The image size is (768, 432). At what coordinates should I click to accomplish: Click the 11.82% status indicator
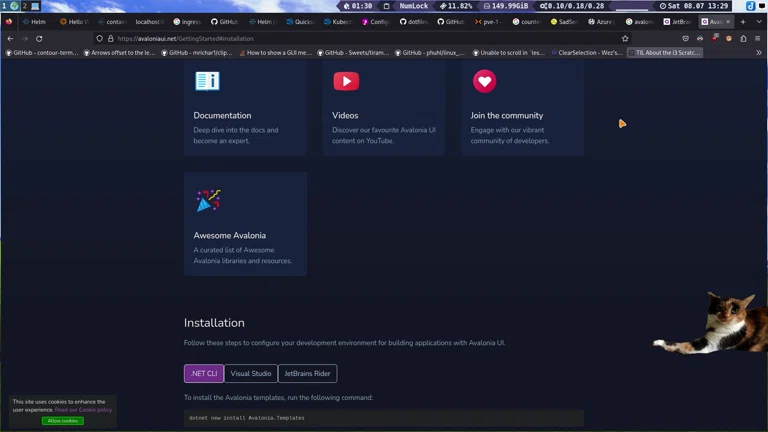tap(456, 6)
